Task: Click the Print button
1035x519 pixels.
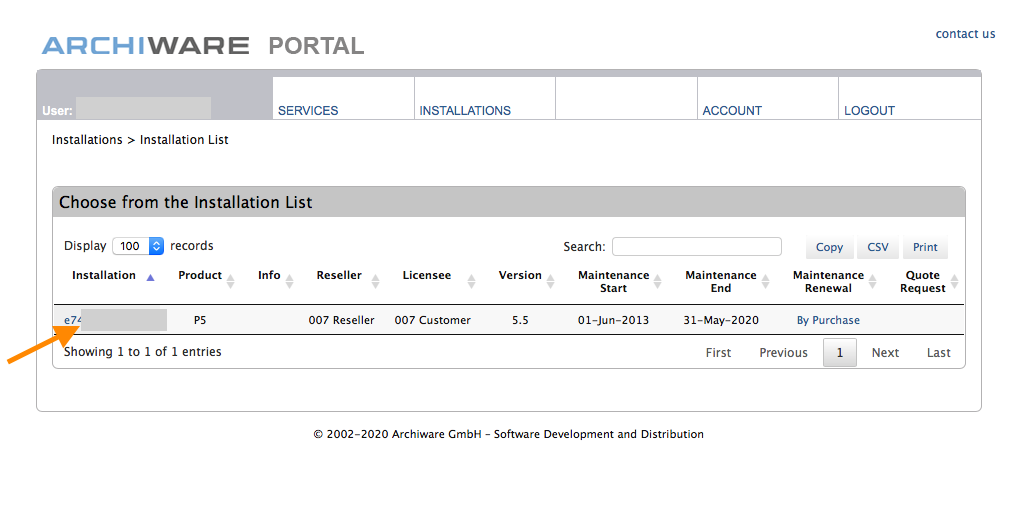Action: [925, 247]
